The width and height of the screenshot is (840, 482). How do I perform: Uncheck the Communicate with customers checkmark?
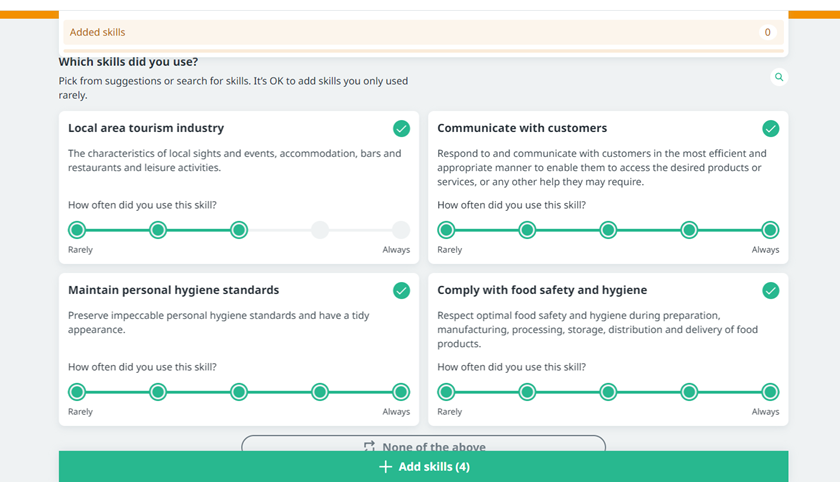[x=770, y=129]
